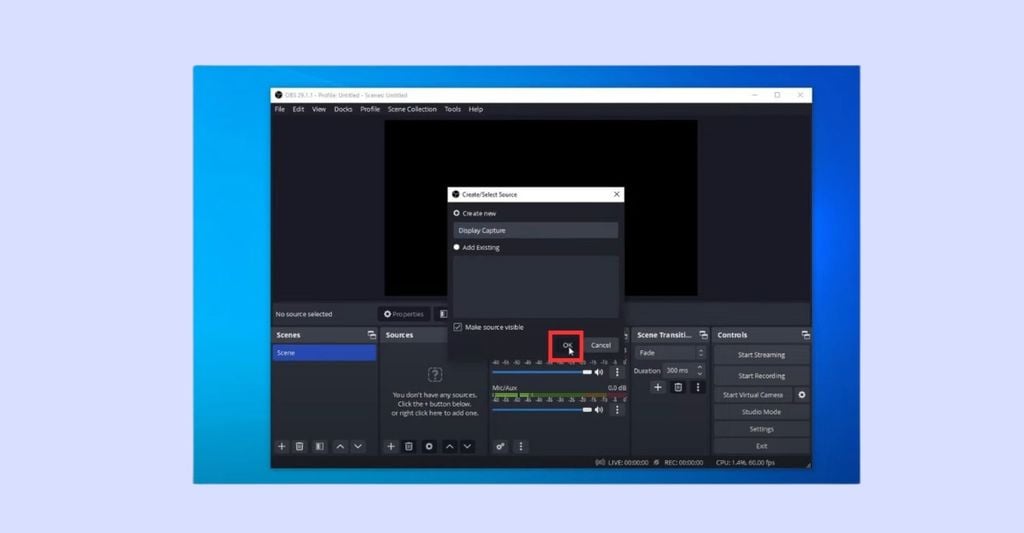The height and width of the screenshot is (533, 1024).
Task: Click the Filters icon beside Properties
Action: [x=443, y=314]
